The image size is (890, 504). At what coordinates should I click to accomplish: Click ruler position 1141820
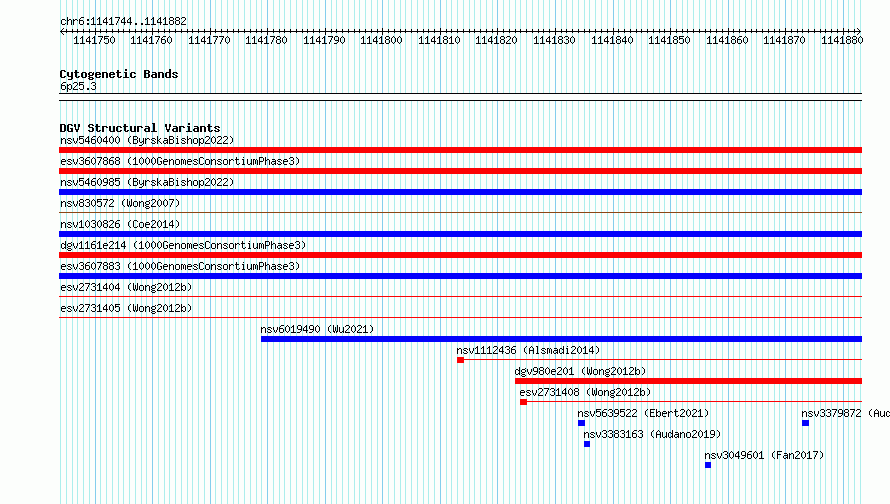(x=497, y=40)
